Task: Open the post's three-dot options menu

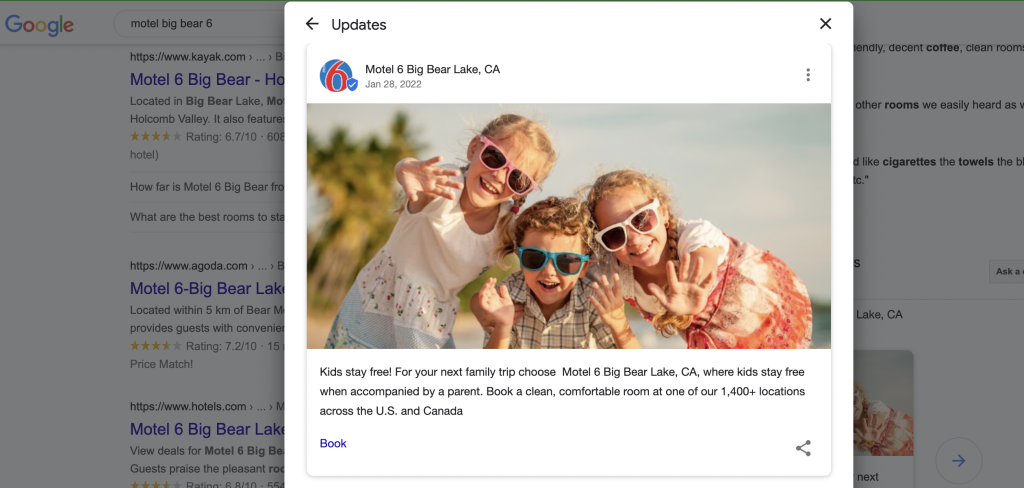Action: pos(808,75)
